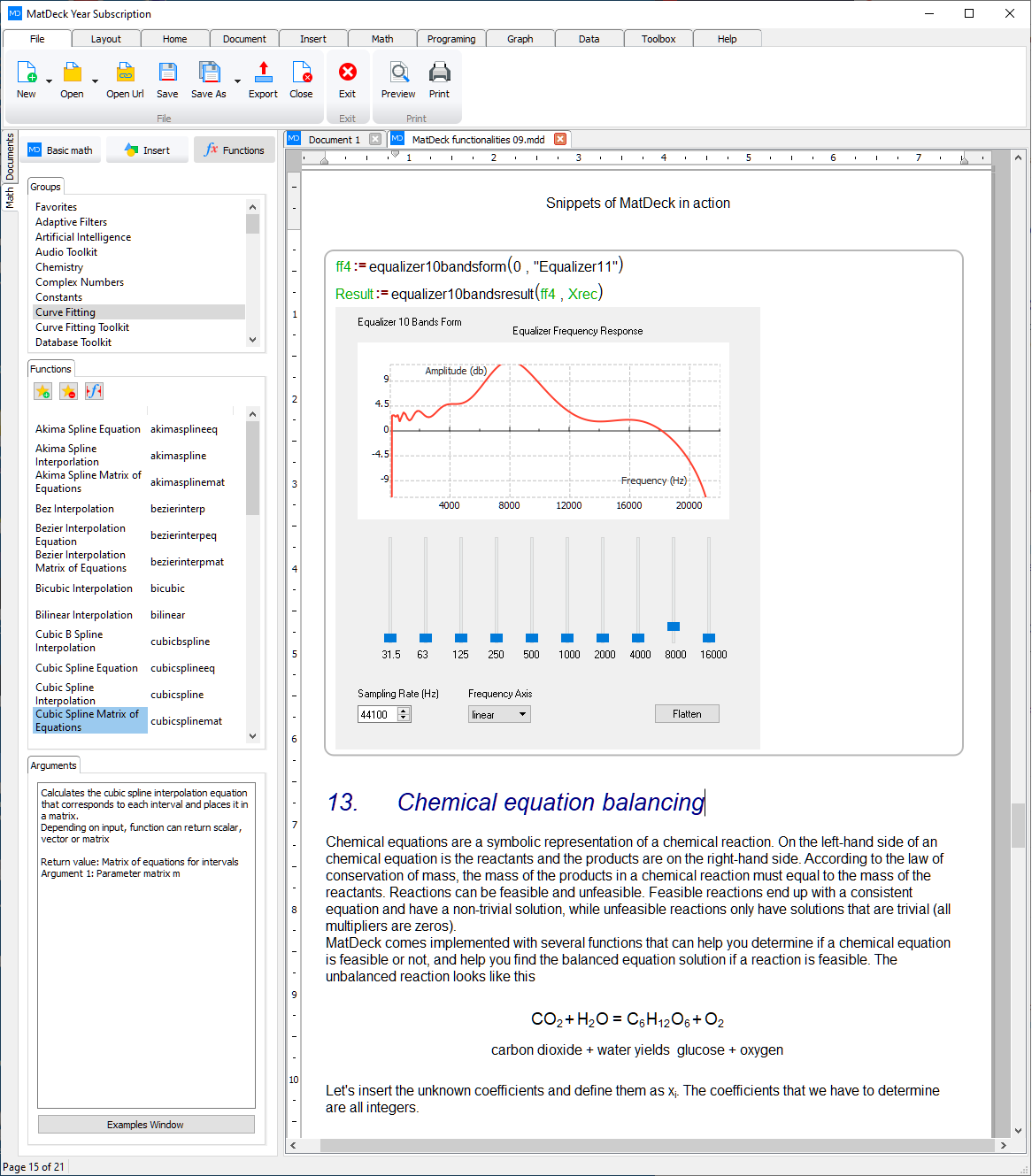This screenshot has height=1176, width=1032.
Task: Select the vertical Documents side tab
Action: (10, 156)
